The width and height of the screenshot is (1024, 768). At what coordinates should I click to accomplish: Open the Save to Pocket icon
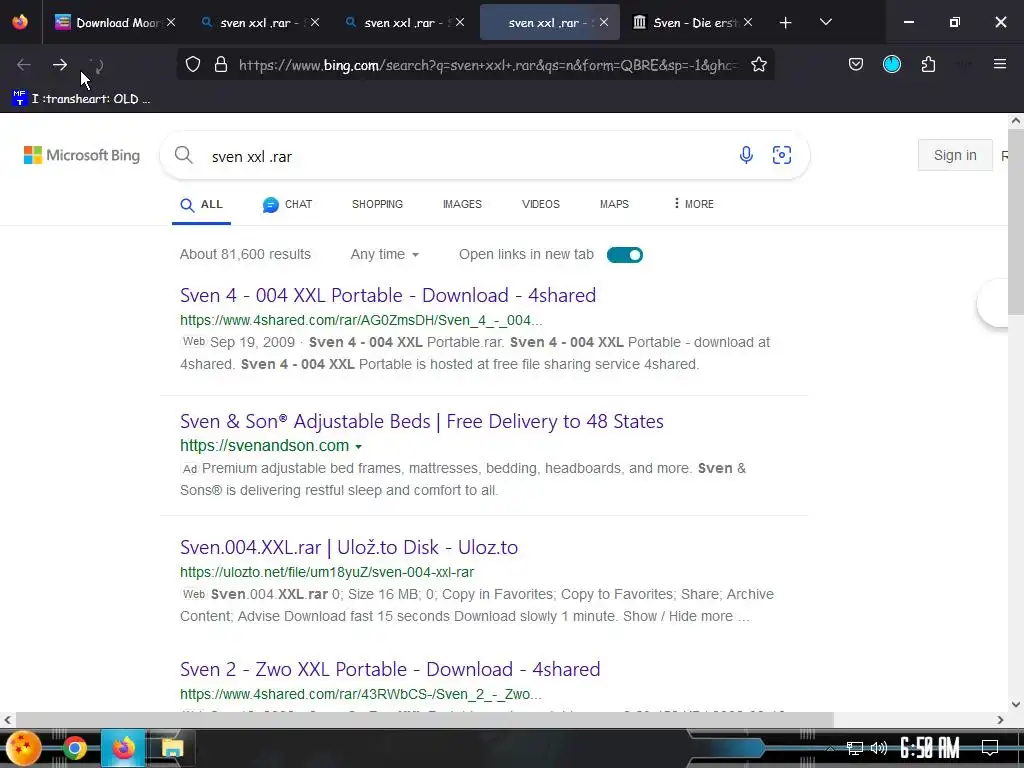click(856, 64)
